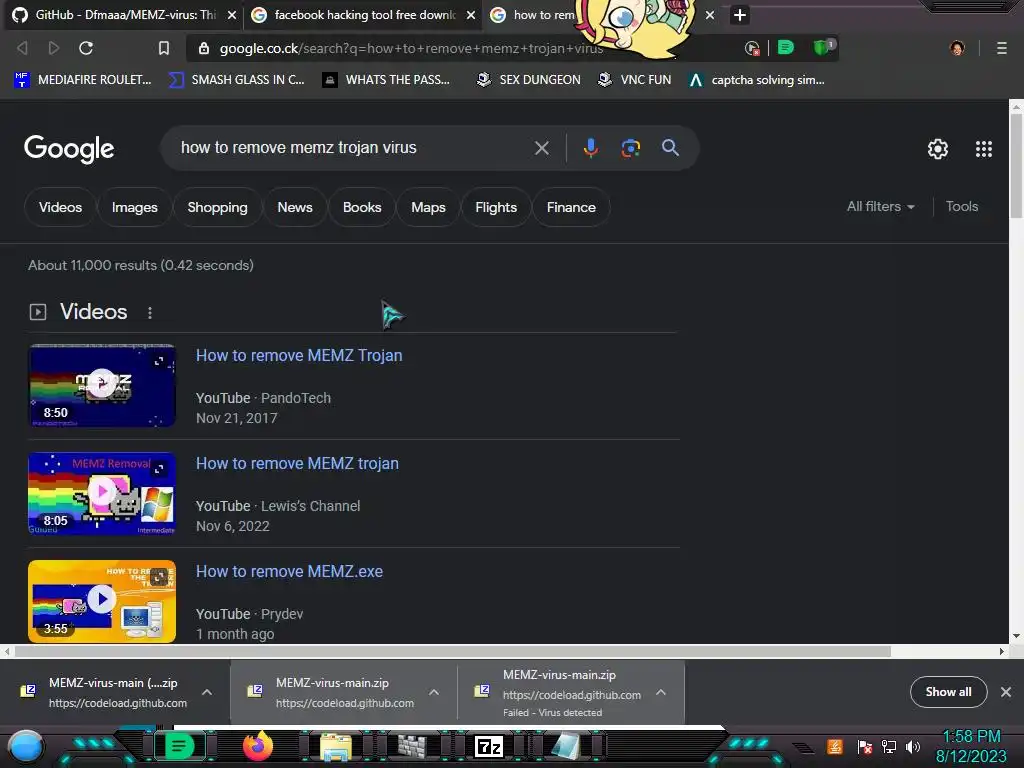Close the facebook hacking tool tab
Image resolution: width=1024 pixels, height=768 pixels.
[471, 14]
